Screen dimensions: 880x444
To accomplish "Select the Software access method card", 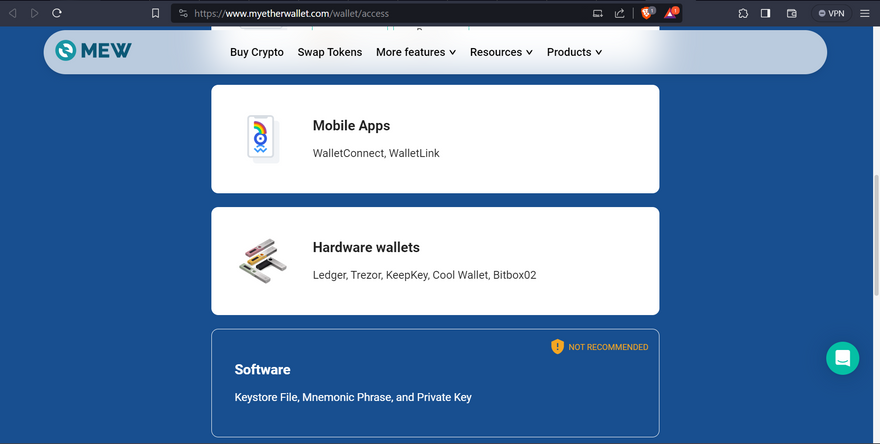I will (435, 383).
